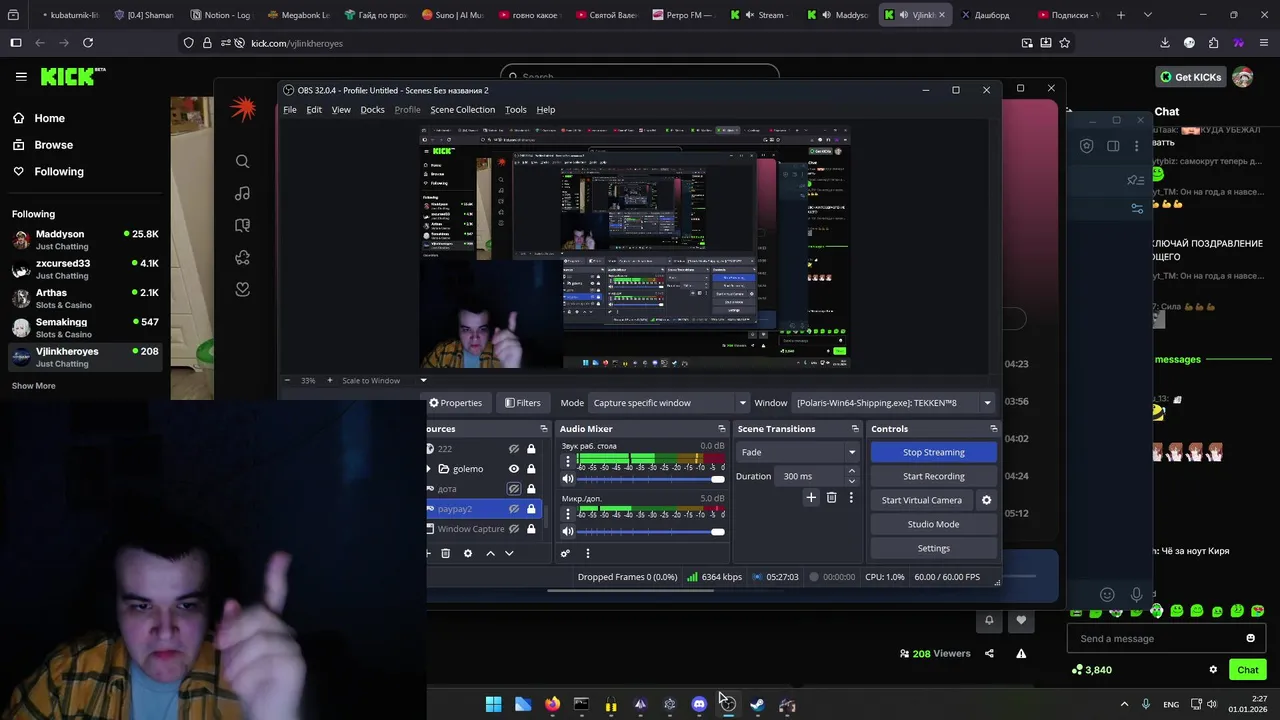The height and width of the screenshot is (720, 1280).
Task: Enter Studio Mode in OBS
Action: tap(934, 524)
